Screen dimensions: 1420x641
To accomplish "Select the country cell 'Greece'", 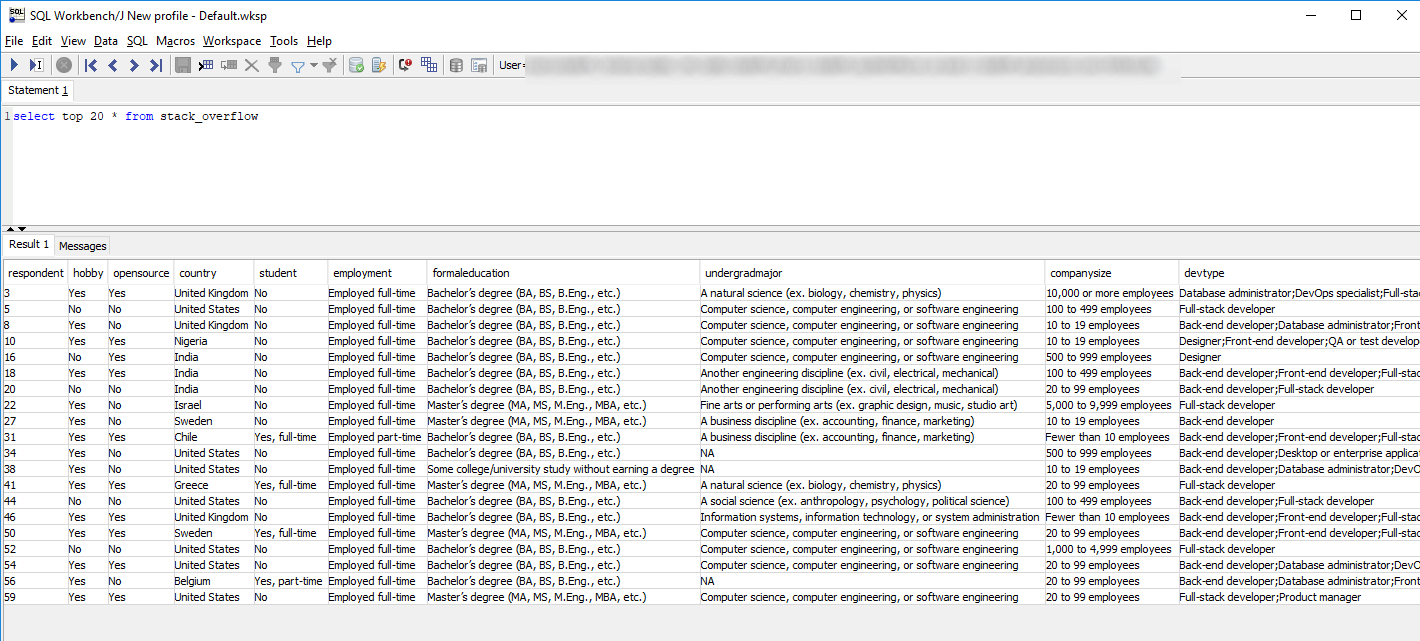I will coord(213,485).
